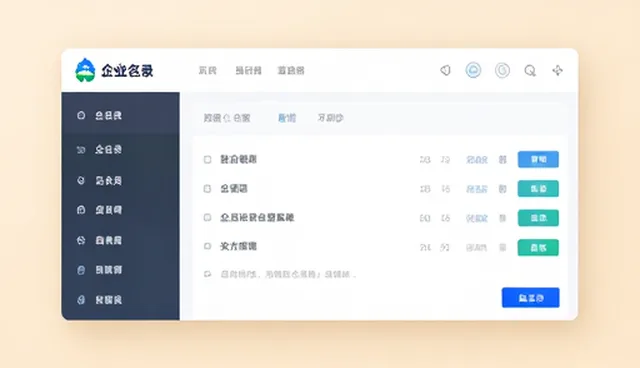This screenshot has height=368, width=640.
Task: Open the row title starting with 文方
Action: coord(238,246)
